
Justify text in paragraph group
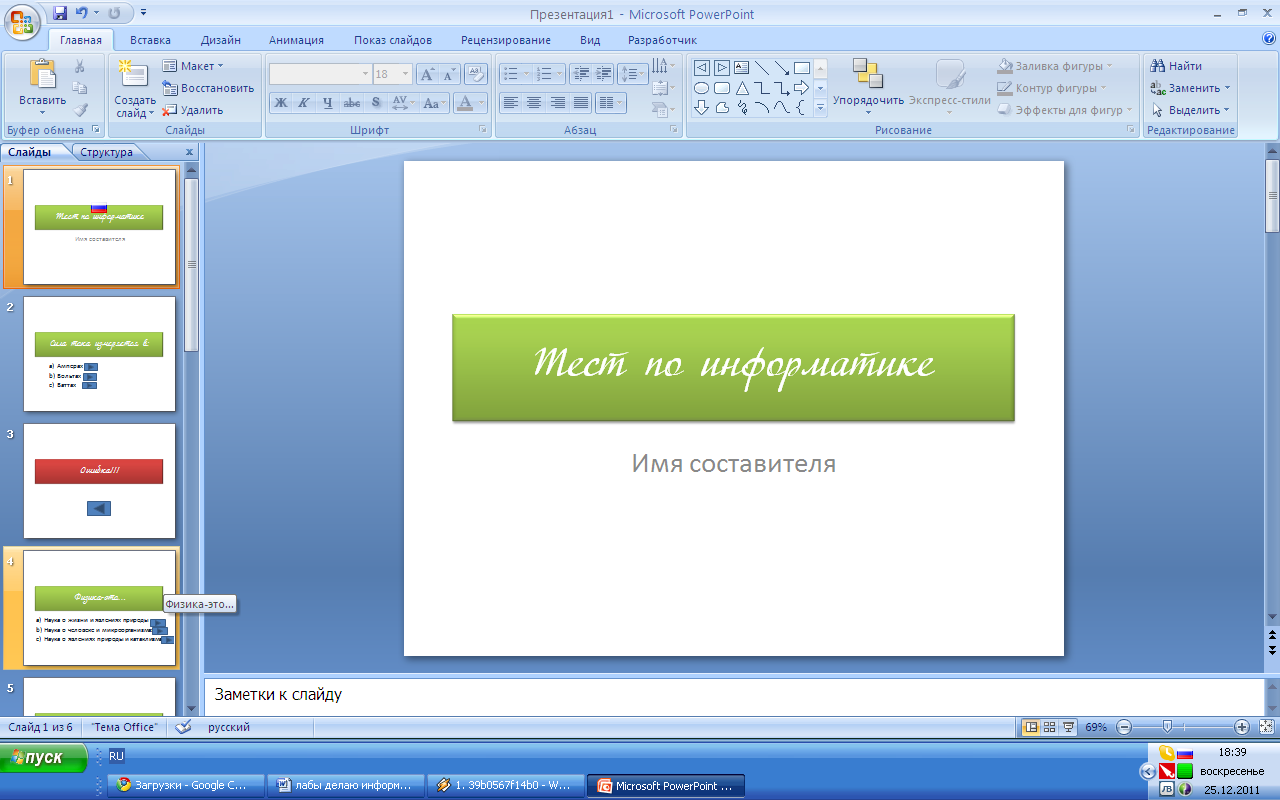(x=580, y=102)
